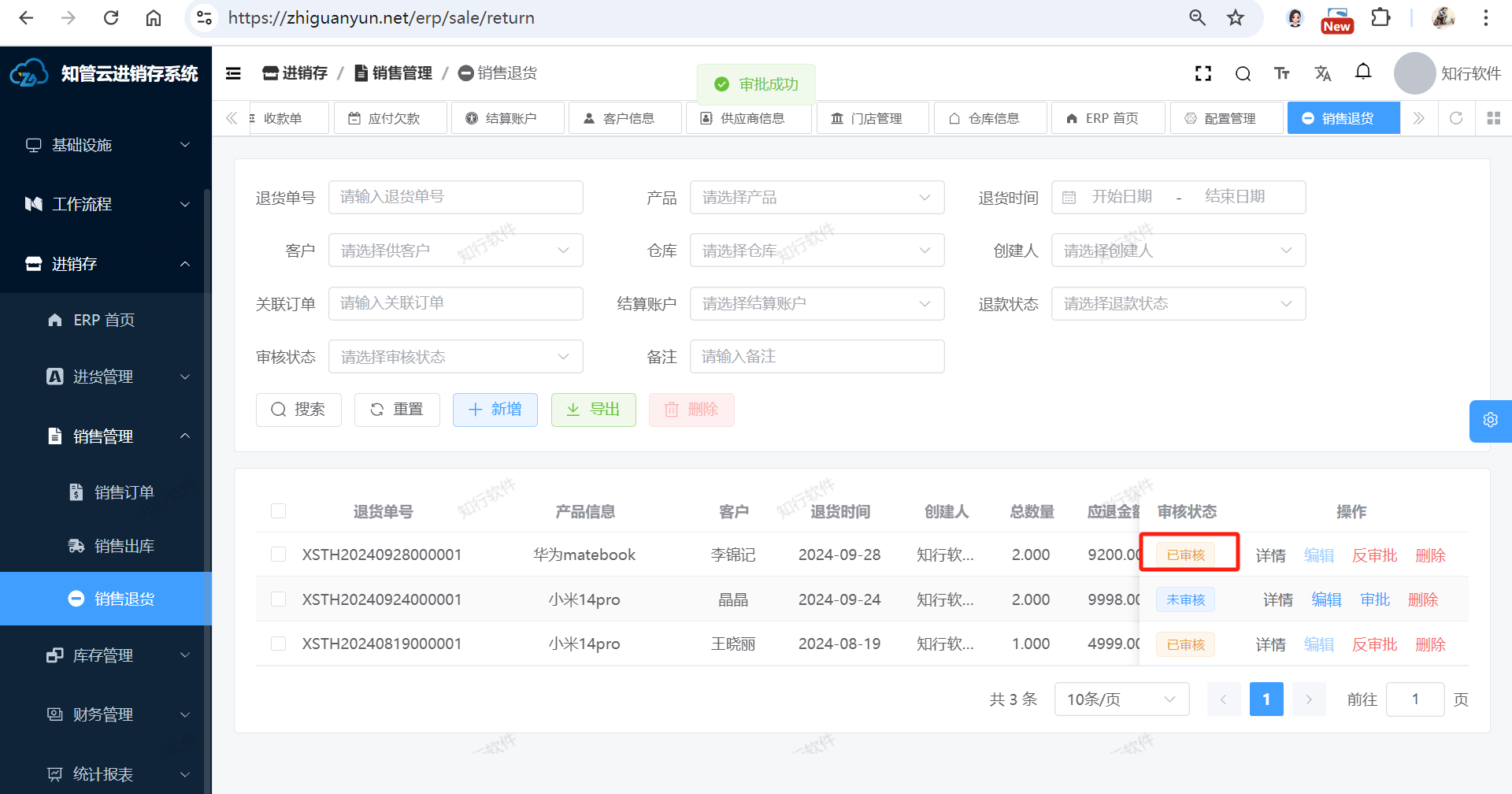
Task: Open the grid layout icon beside tabs
Action: click(x=1493, y=118)
